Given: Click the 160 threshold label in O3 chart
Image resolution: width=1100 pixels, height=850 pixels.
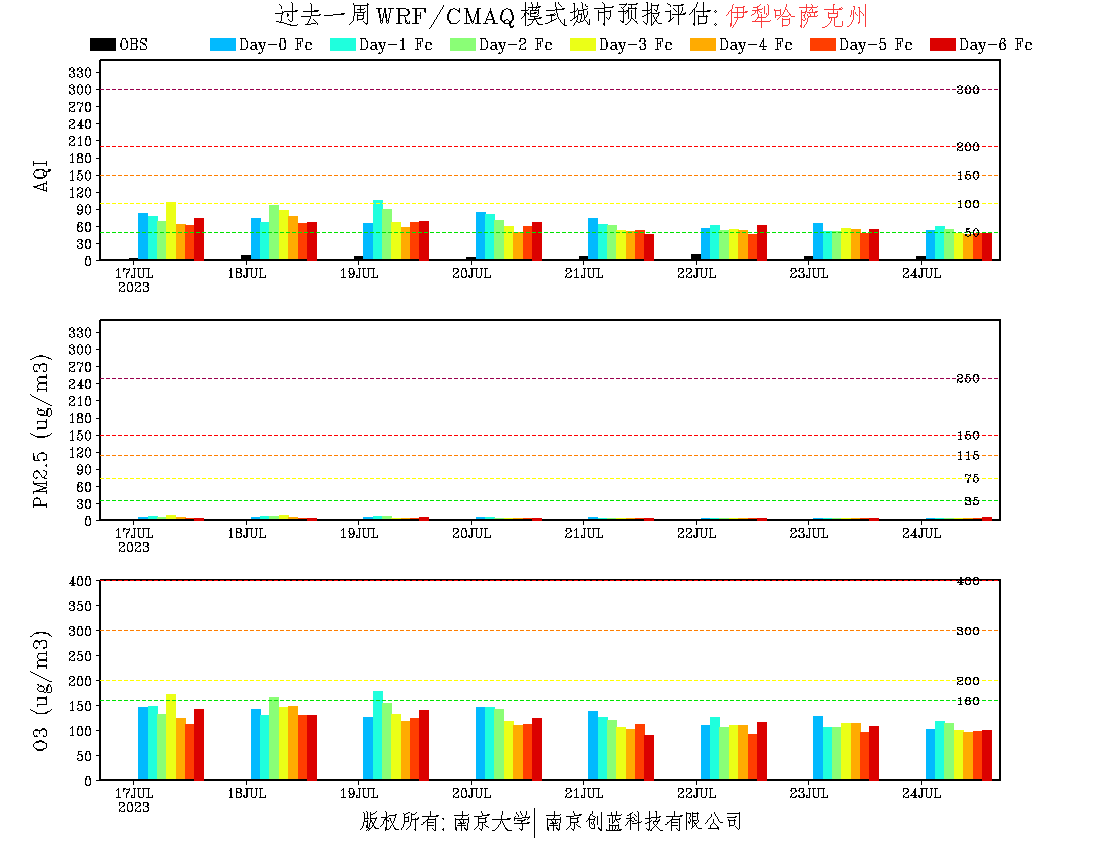Looking at the screenshot, I should click(x=967, y=701).
